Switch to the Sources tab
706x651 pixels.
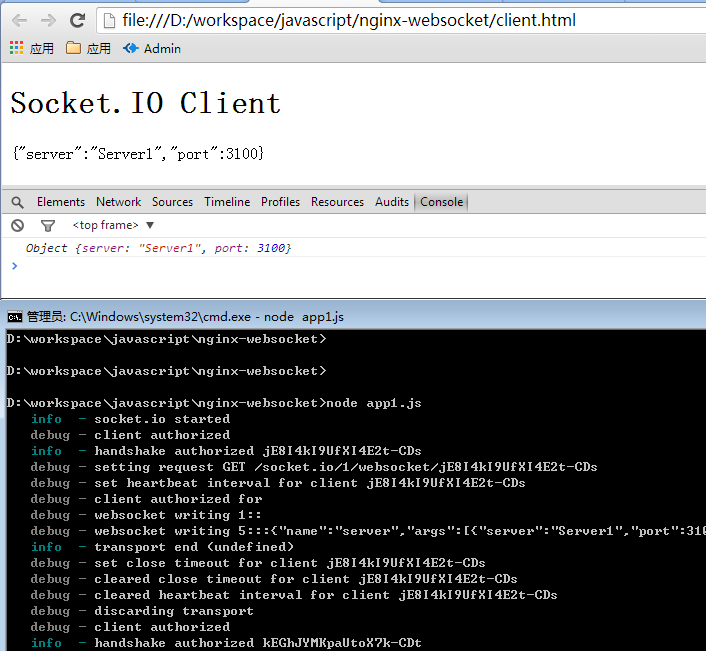(172, 202)
